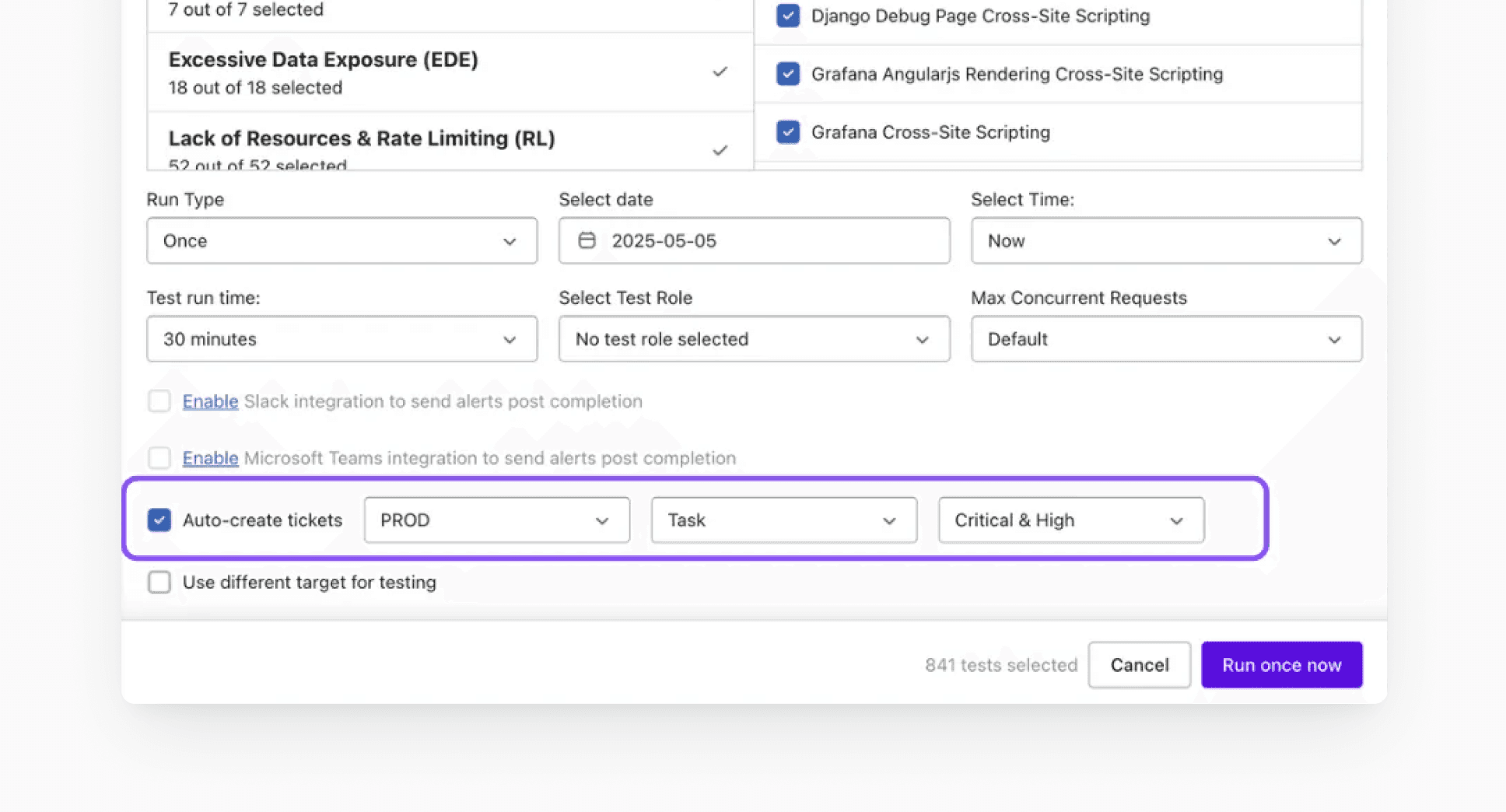Screen dimensions: 1506x812
Task: Expand the Critical & High severity dropdown
Action: tap(1071, 520)
